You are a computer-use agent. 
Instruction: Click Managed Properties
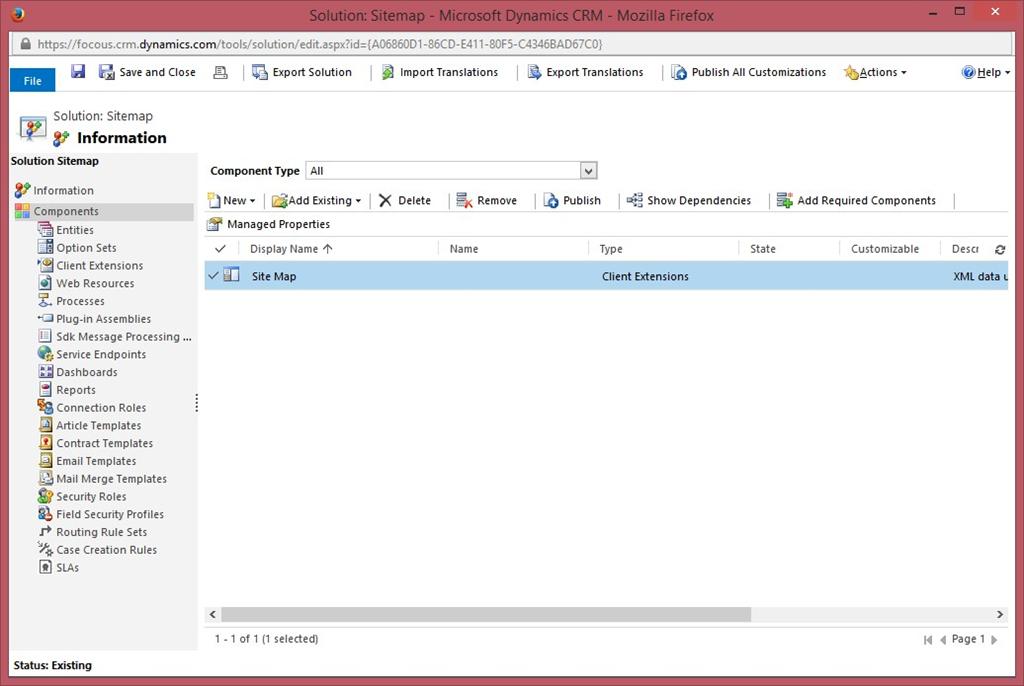click(268, 224)
